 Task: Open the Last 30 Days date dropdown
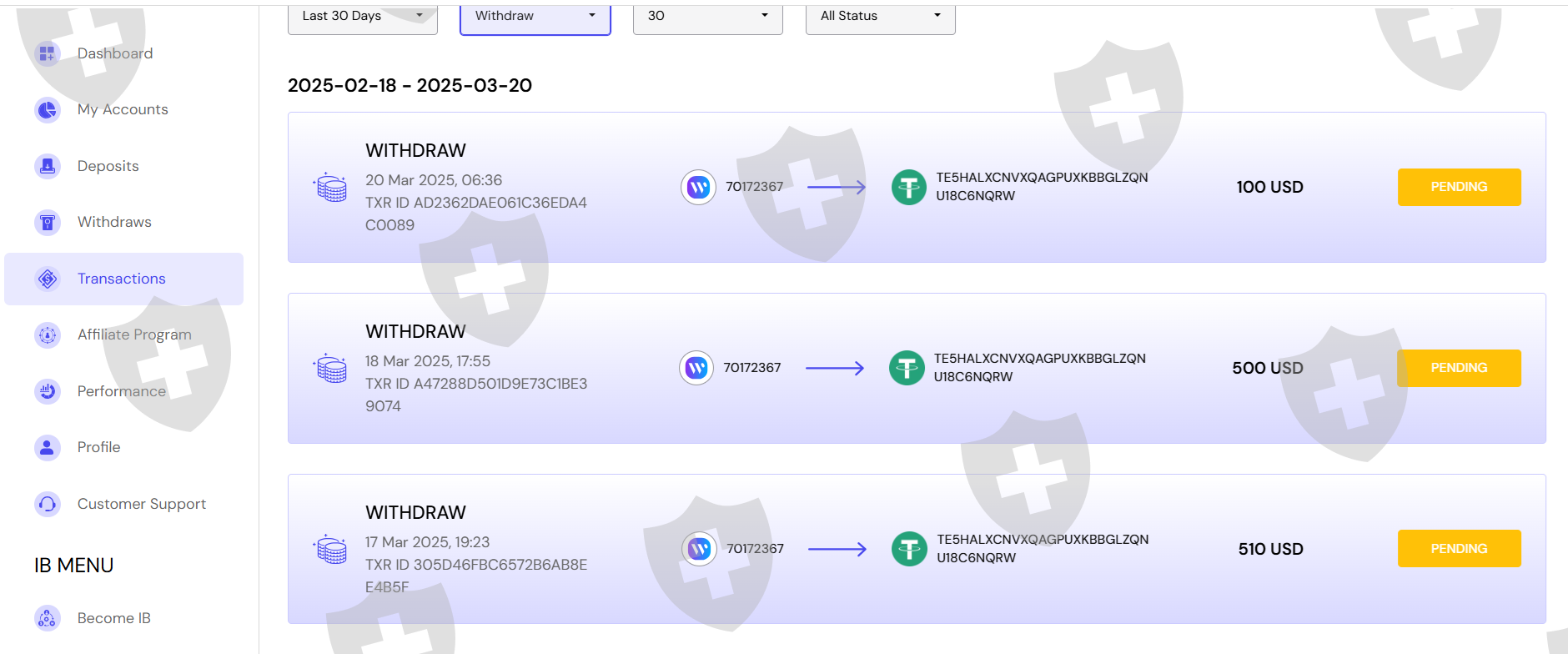362,17
